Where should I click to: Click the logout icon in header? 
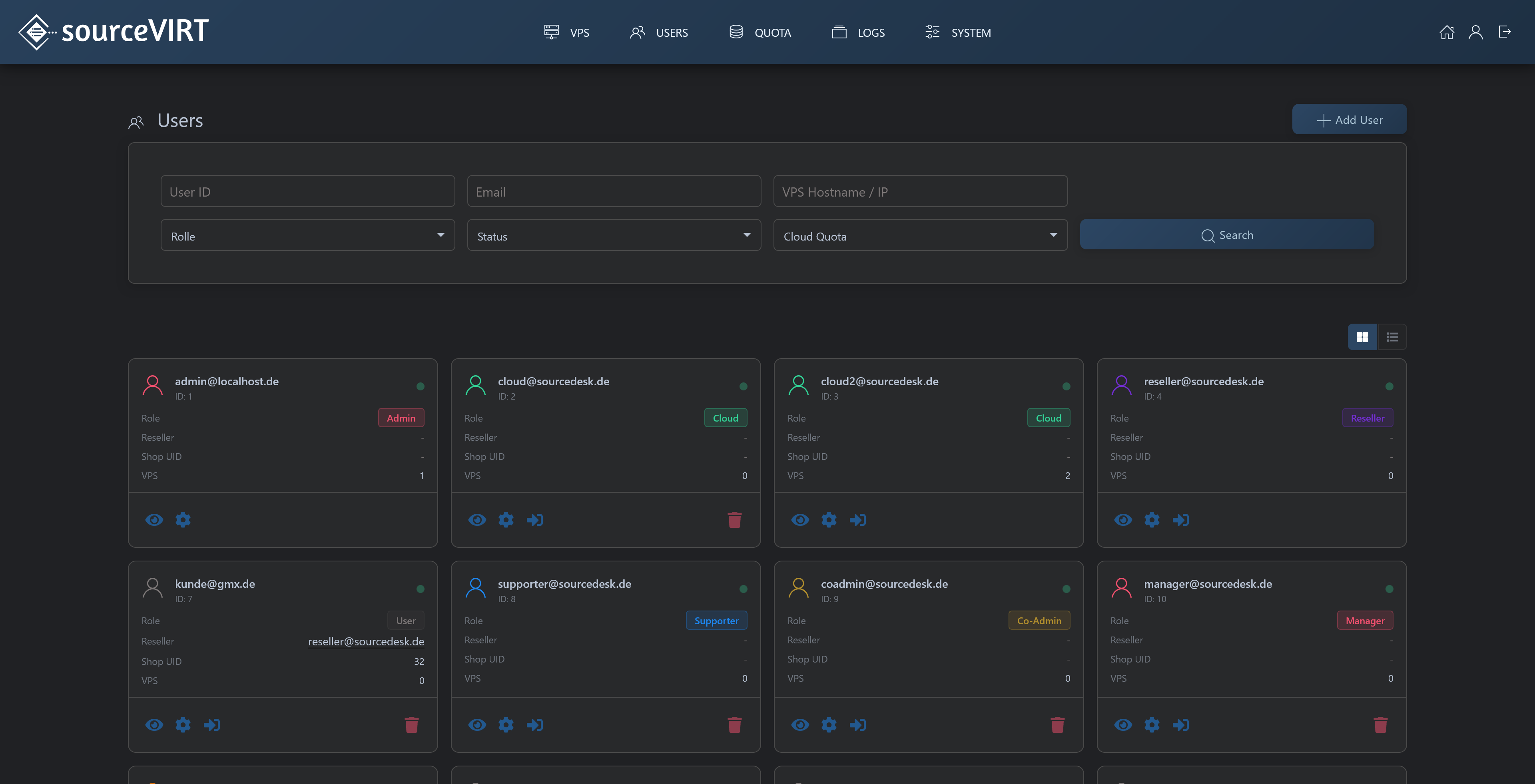(1505, 32)
